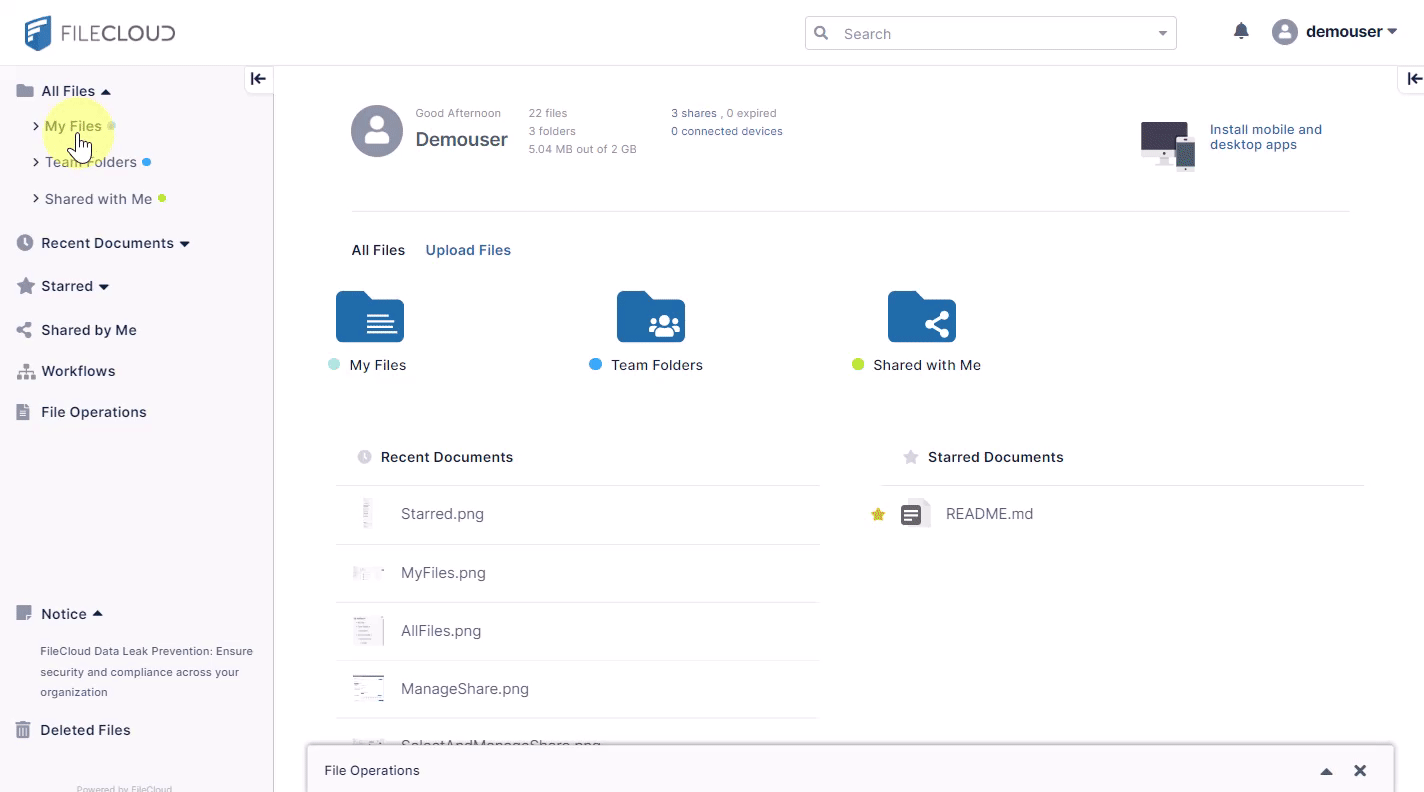This screenshot has height=792, width=1424.
Task: Switch to the Upload Files tab
Action: pyautogui.click(x=468, y=250)
